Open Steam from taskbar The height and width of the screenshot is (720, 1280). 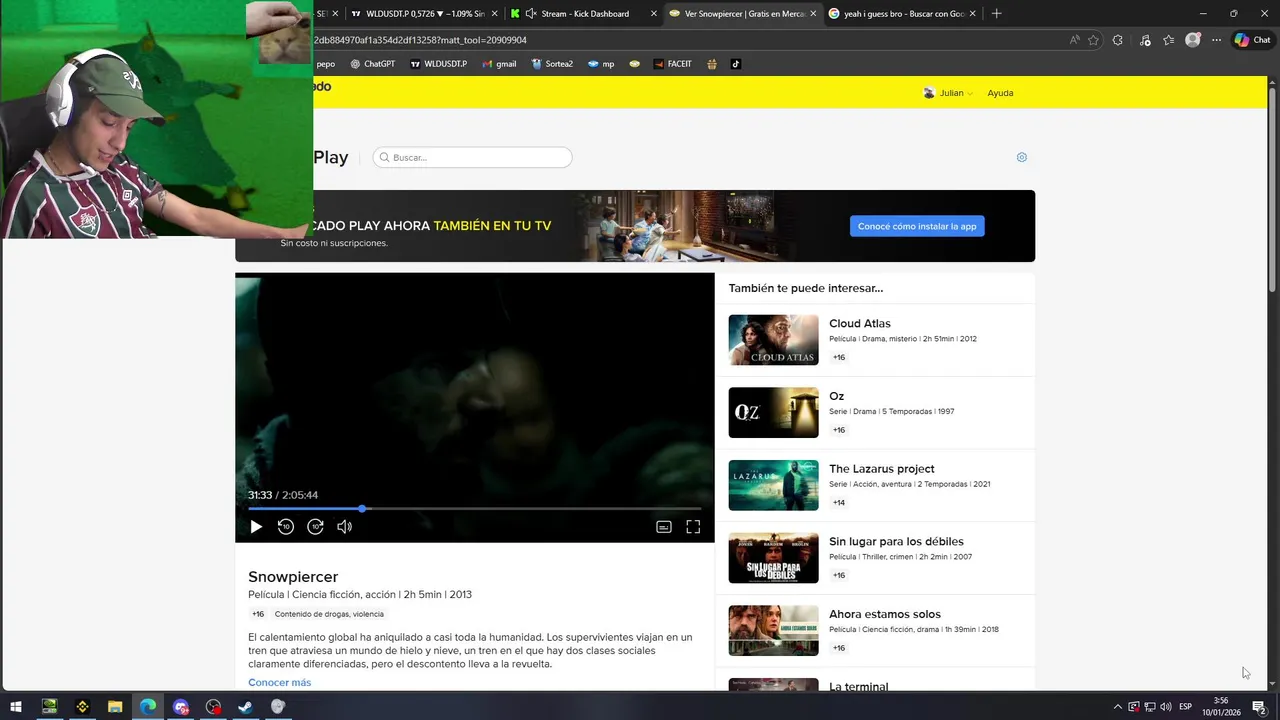pos(245,706)
